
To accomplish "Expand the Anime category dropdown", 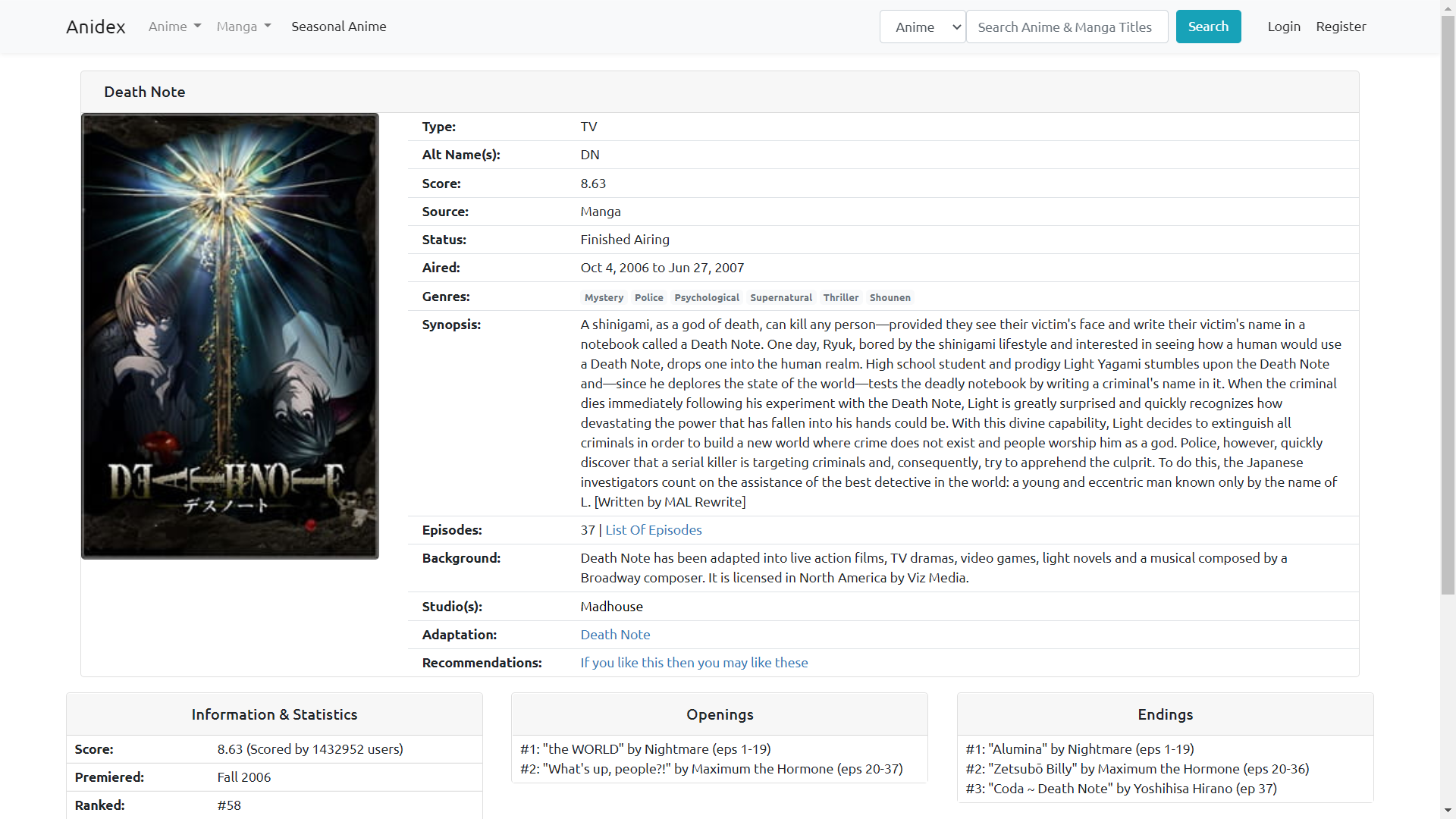I will click(174, 26).
